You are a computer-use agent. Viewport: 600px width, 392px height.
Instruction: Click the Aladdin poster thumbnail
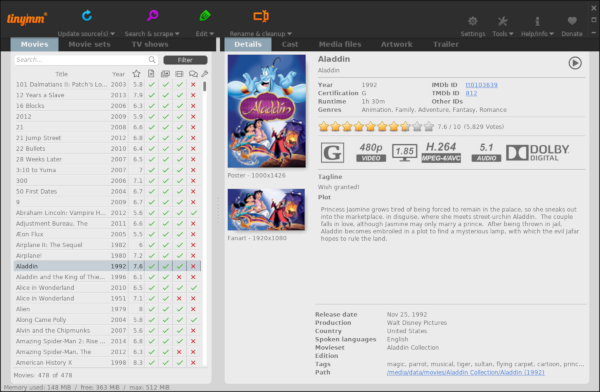click(x=267, y=111)
